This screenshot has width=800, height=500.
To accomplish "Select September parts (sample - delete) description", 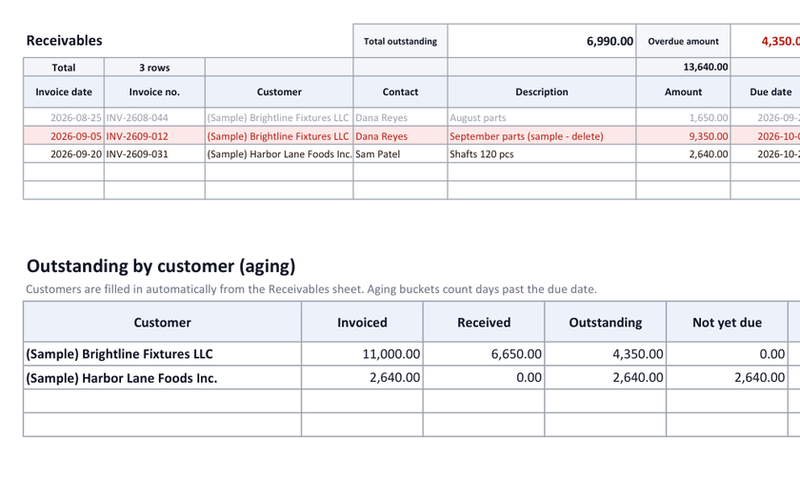I will [542, 136].
